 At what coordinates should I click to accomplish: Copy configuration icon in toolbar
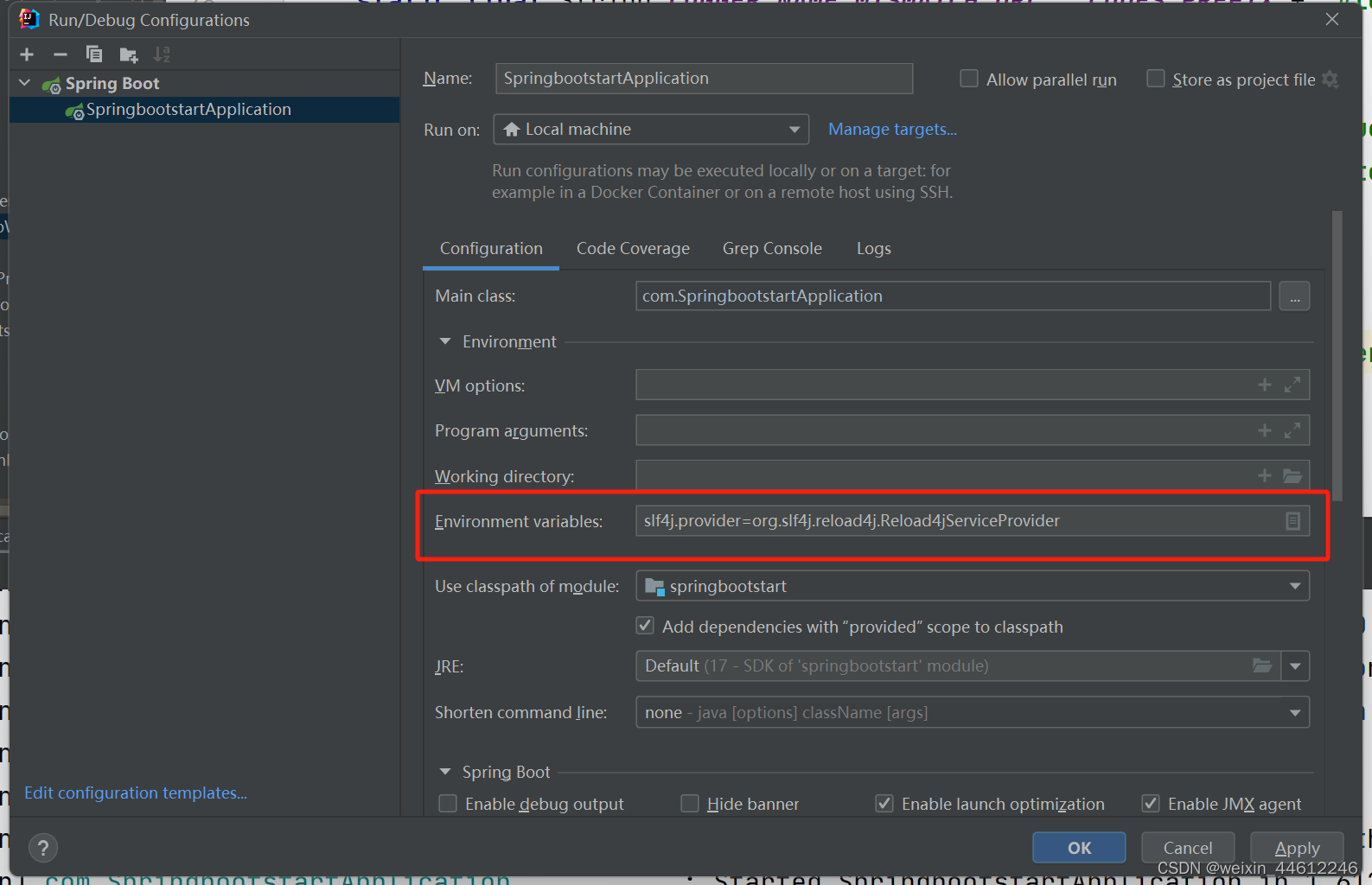point(94,54)
